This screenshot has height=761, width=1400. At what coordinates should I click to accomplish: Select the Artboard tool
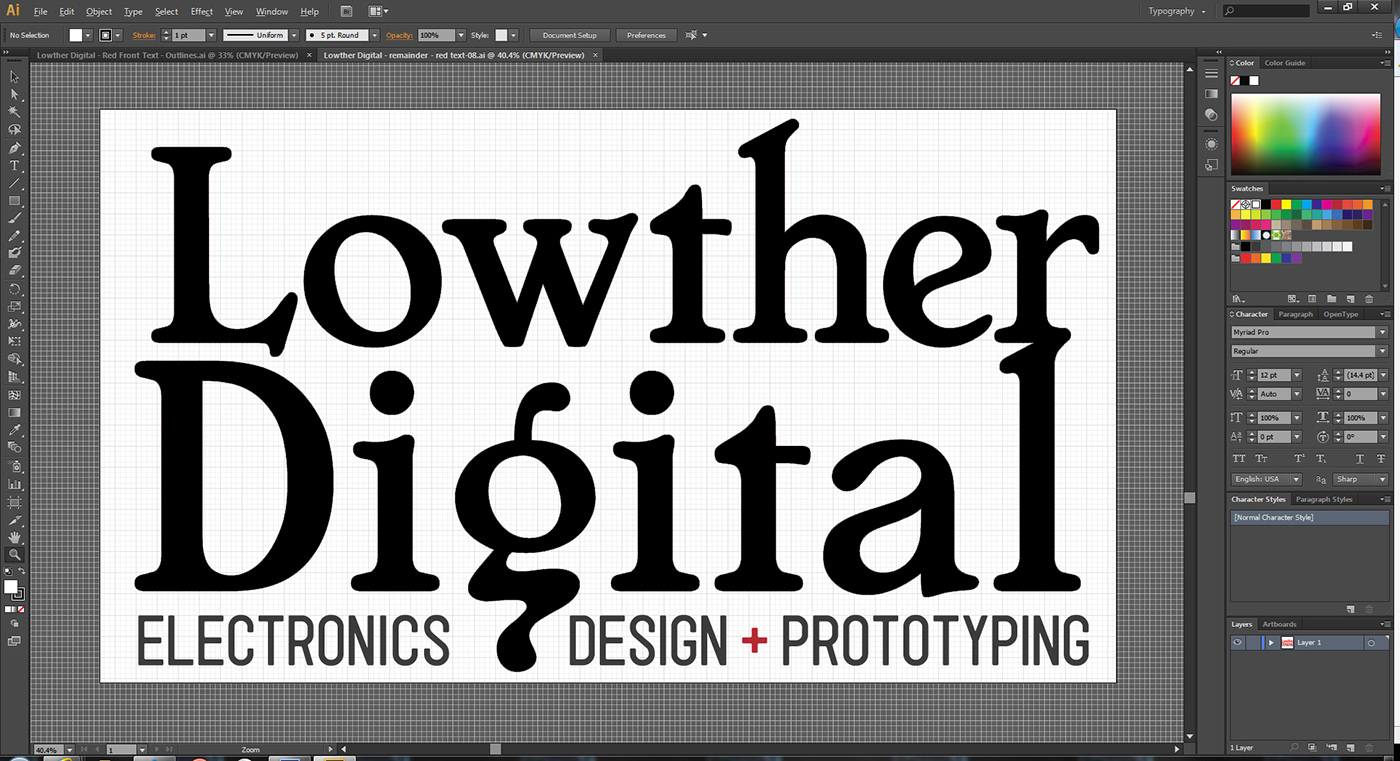point(14,502)
